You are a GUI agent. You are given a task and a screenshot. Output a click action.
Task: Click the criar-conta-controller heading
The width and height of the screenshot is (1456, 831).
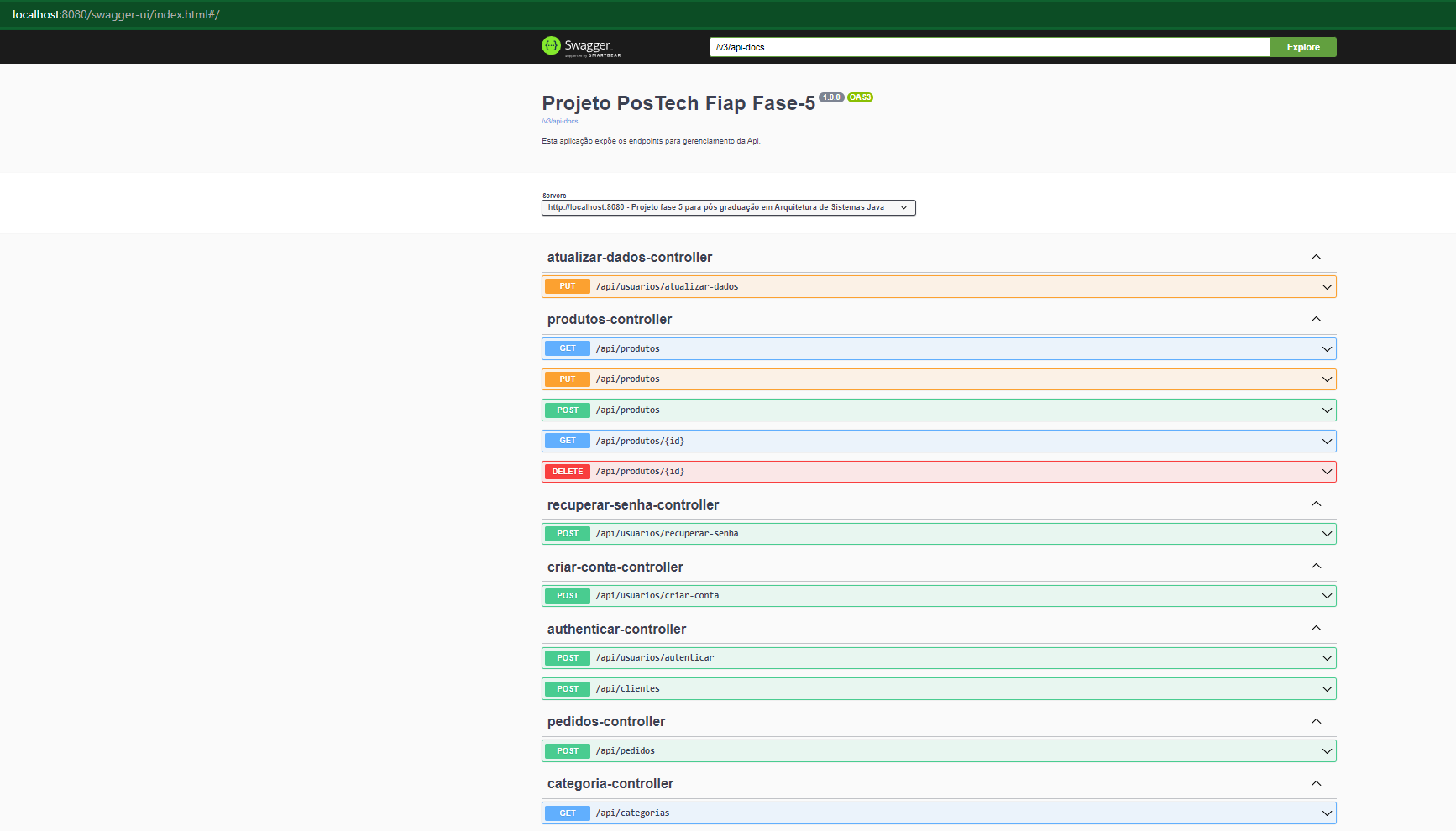(615, 567)
